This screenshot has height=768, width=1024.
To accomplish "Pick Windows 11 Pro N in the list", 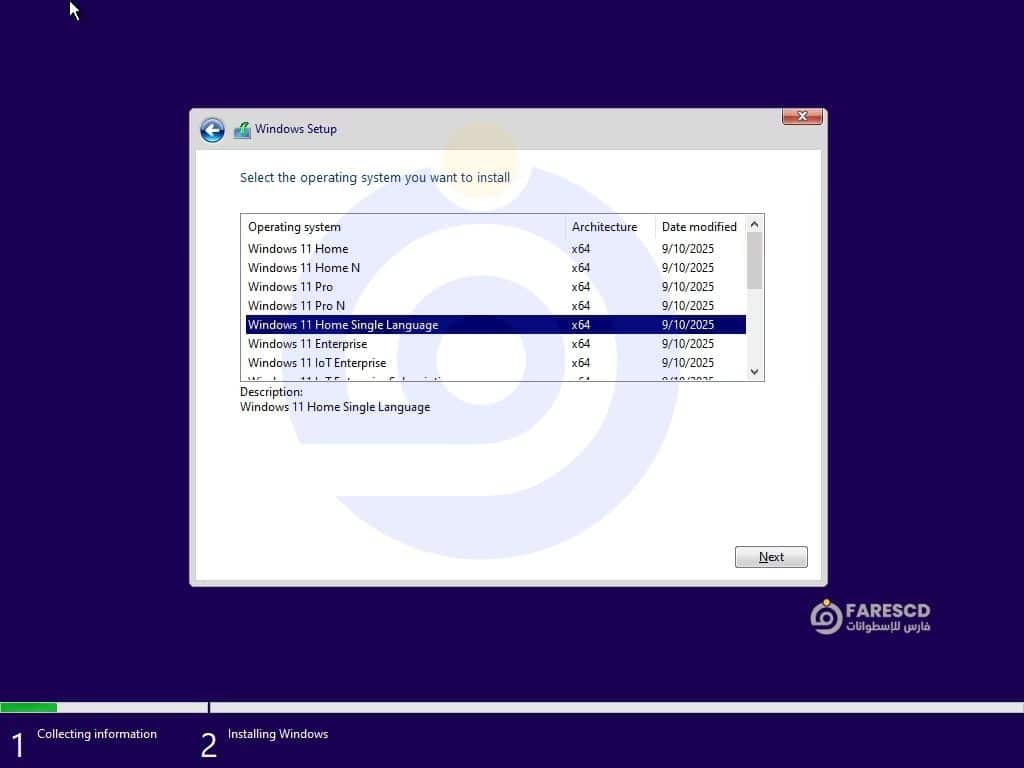I will click(296, 306).
